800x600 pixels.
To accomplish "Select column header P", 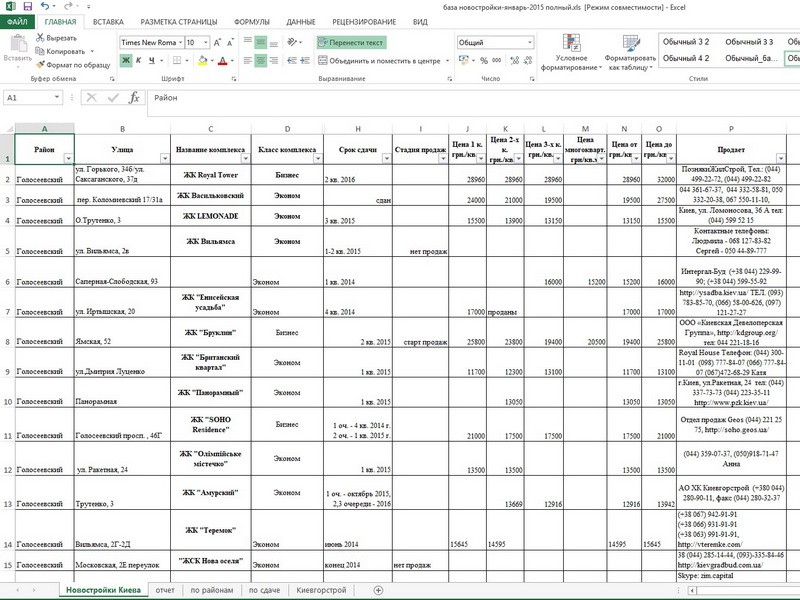I will tap(731, 129).
